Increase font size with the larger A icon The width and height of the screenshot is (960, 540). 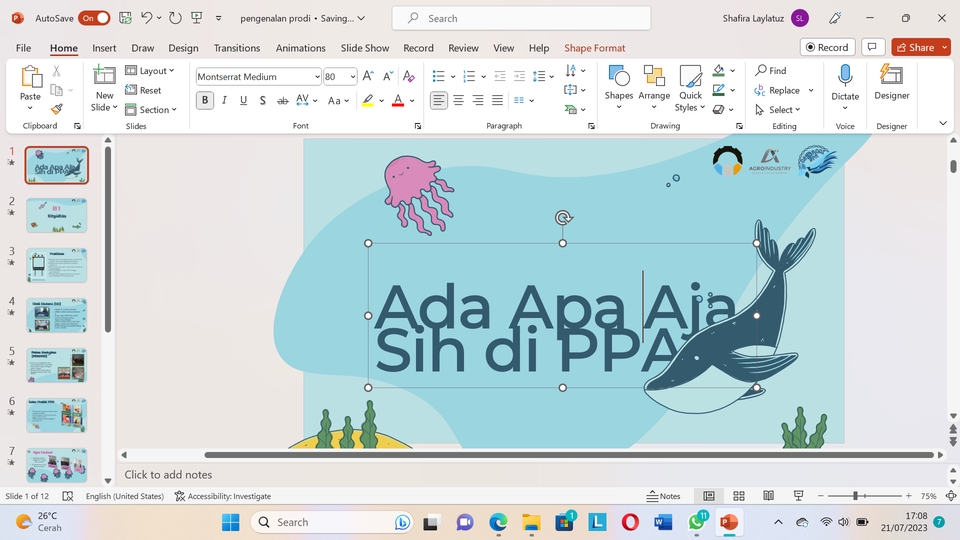point(368,76)
